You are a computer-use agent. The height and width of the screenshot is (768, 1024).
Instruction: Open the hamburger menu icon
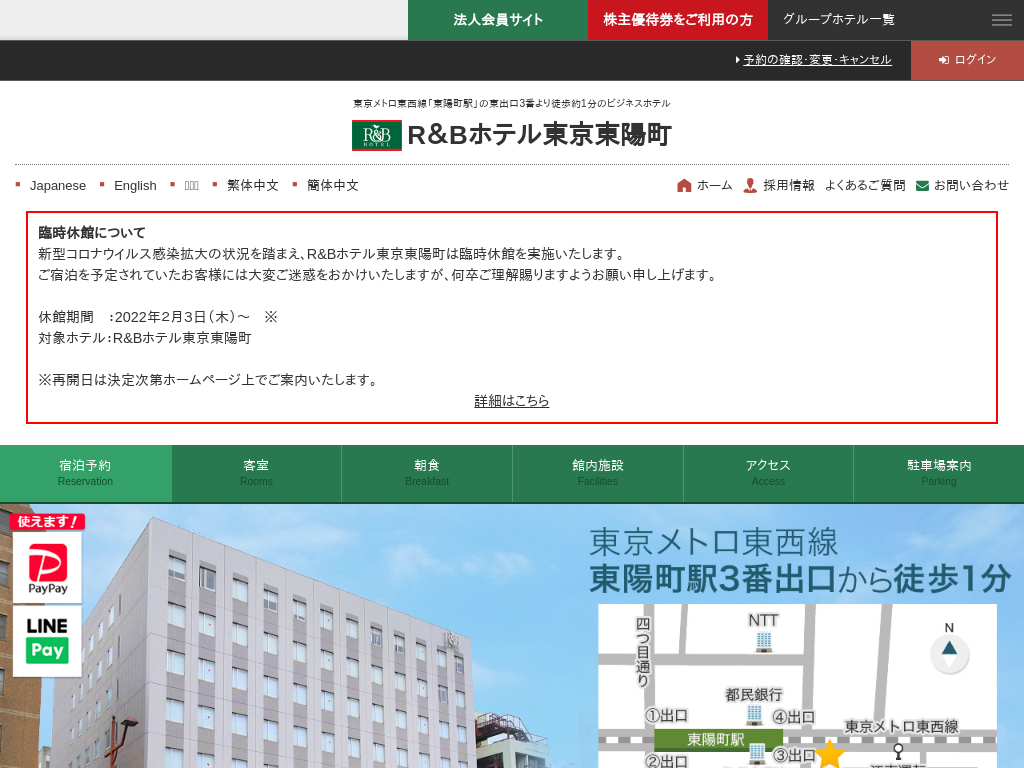(x=1001, y=20)
